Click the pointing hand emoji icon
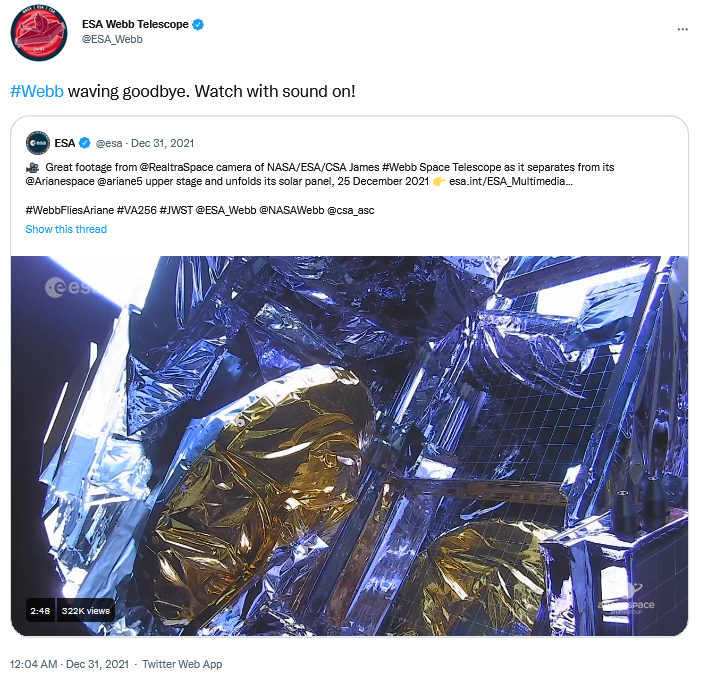 (439, 182)
